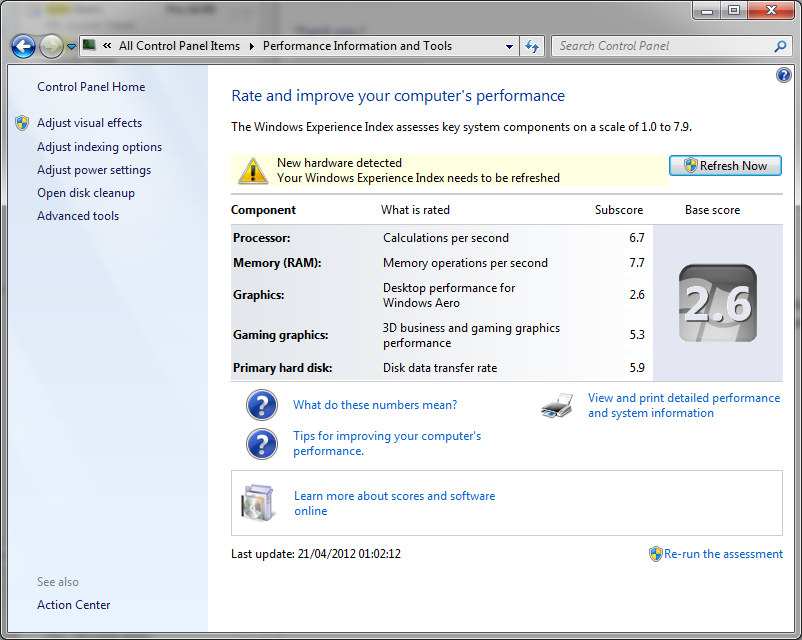Click the Last update timestamp text

[x=316, y=554]
